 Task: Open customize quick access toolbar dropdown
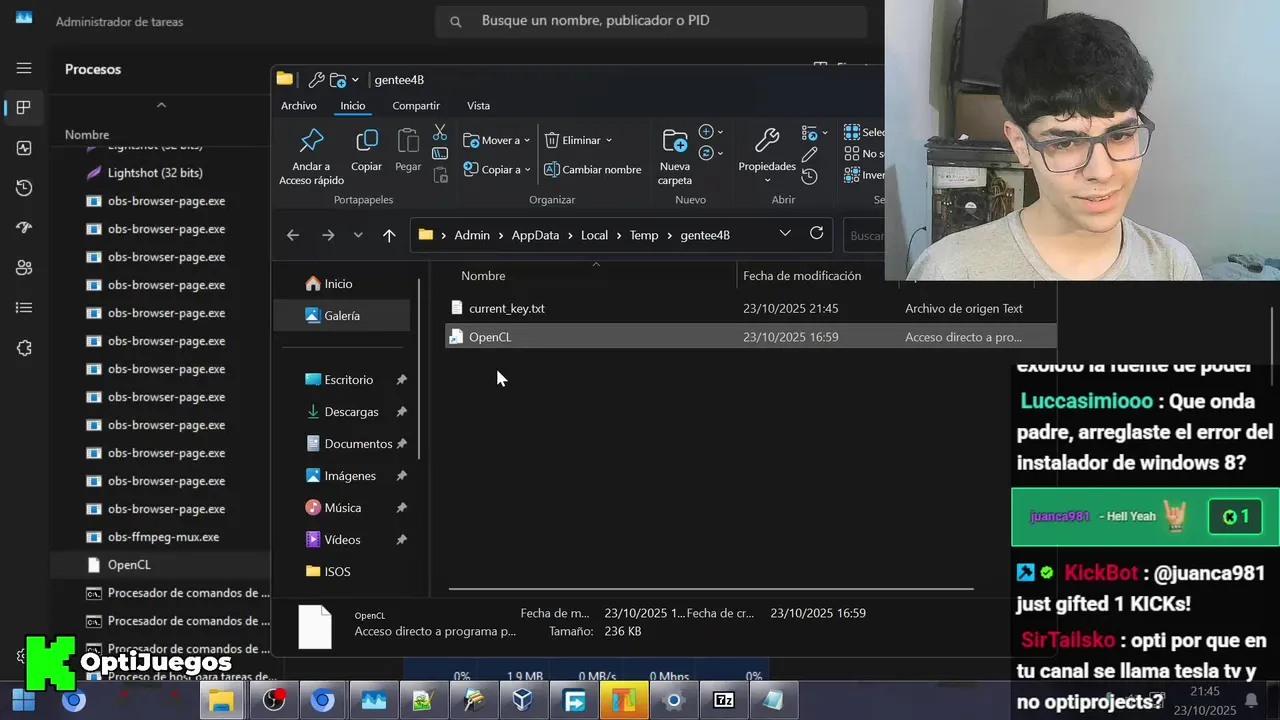tap(355, 80)
